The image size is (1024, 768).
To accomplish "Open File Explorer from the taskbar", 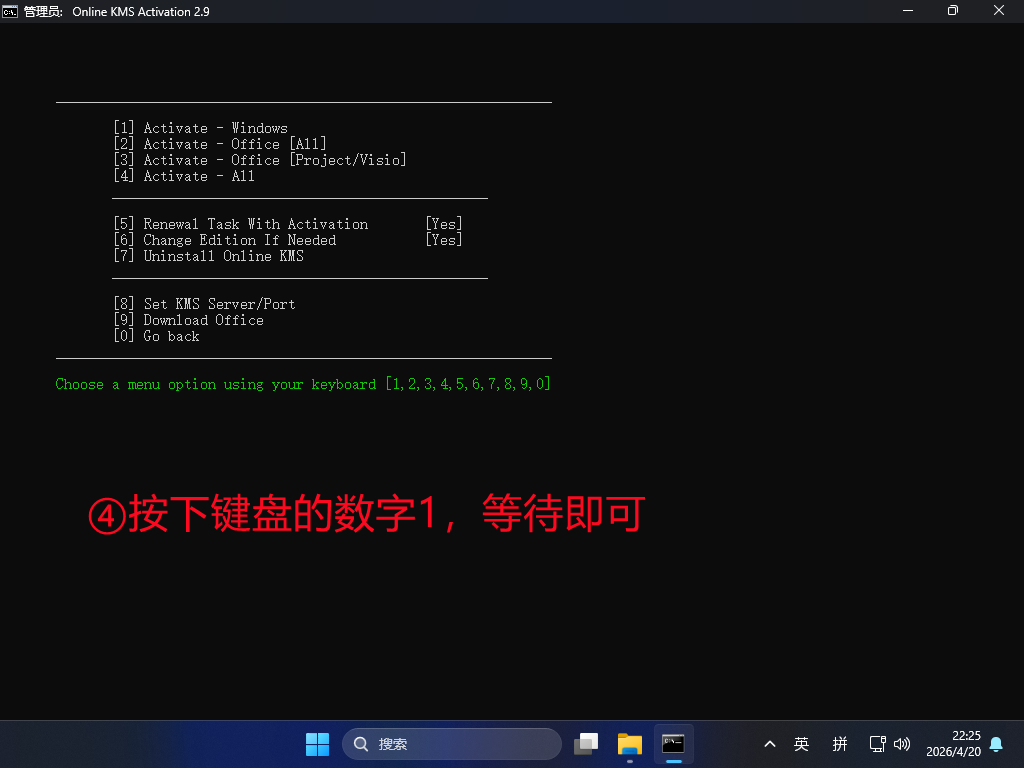I will click(x=629, y=744).
